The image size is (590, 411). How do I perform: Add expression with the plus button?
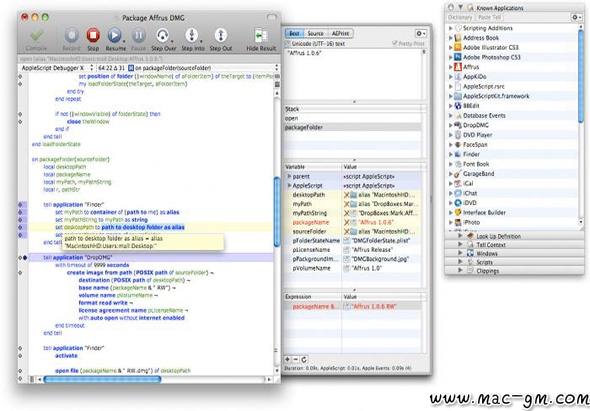pos(287,359)
